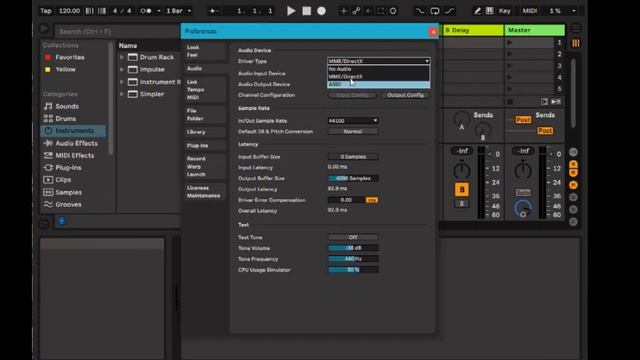Stop playback with the Stop button
Screen dimensions: 640x360
(307, 11)
